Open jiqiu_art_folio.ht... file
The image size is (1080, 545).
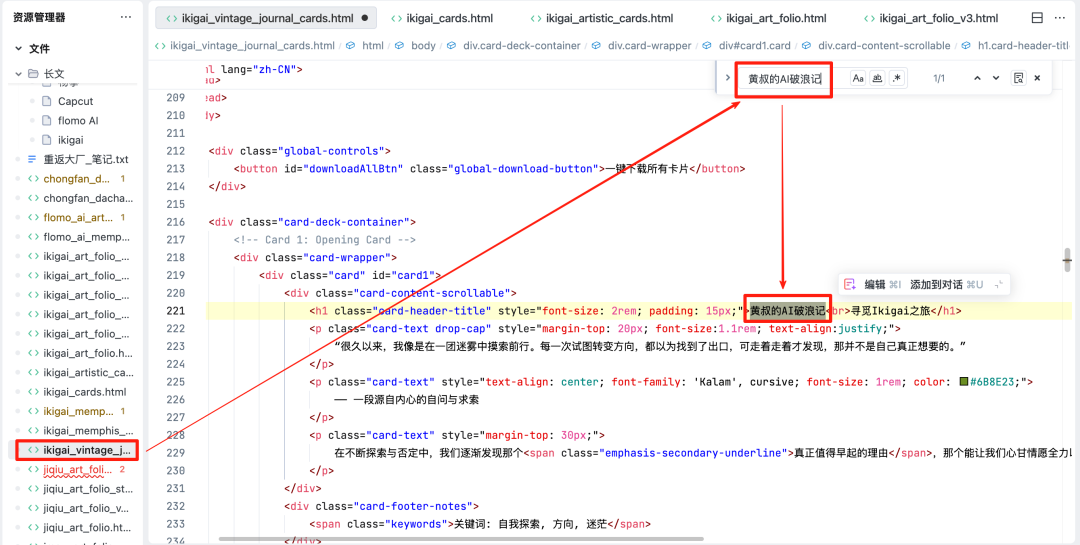[x=87, y=528]
